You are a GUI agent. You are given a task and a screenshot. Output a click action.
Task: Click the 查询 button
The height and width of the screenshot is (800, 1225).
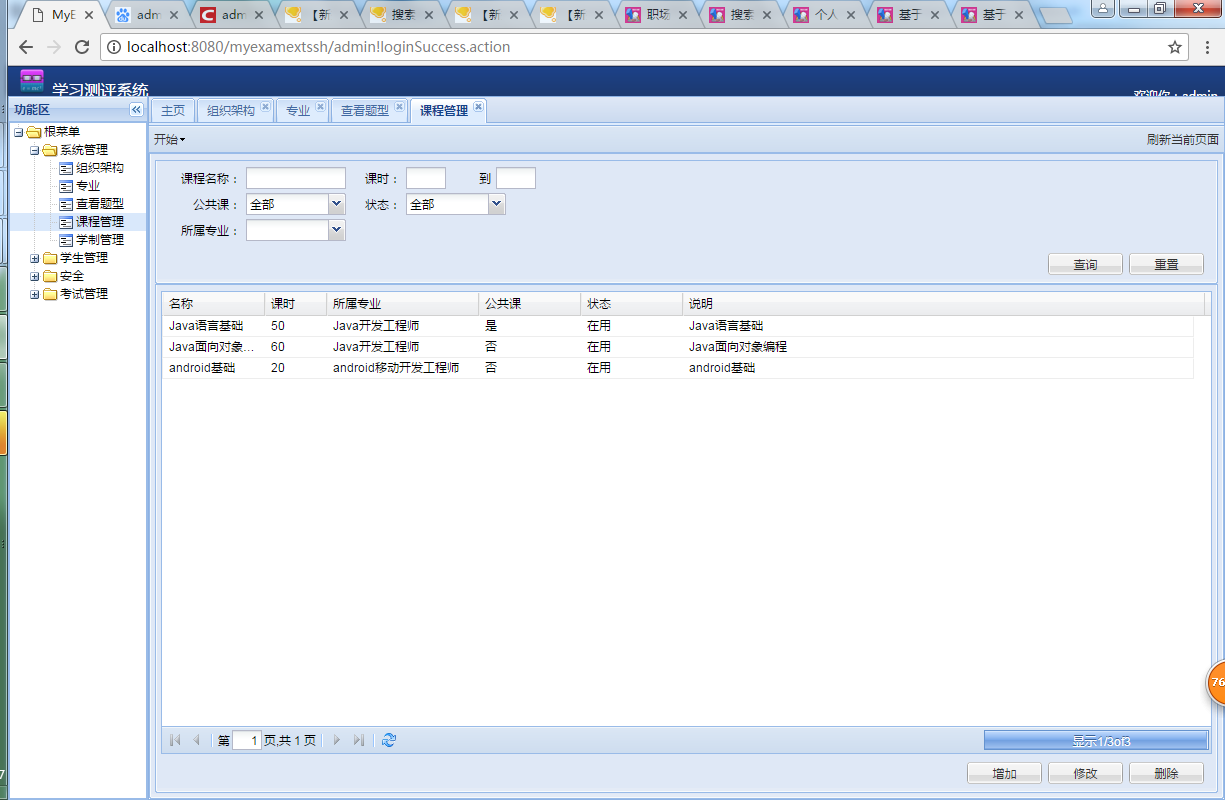(x=1085, y=263)
